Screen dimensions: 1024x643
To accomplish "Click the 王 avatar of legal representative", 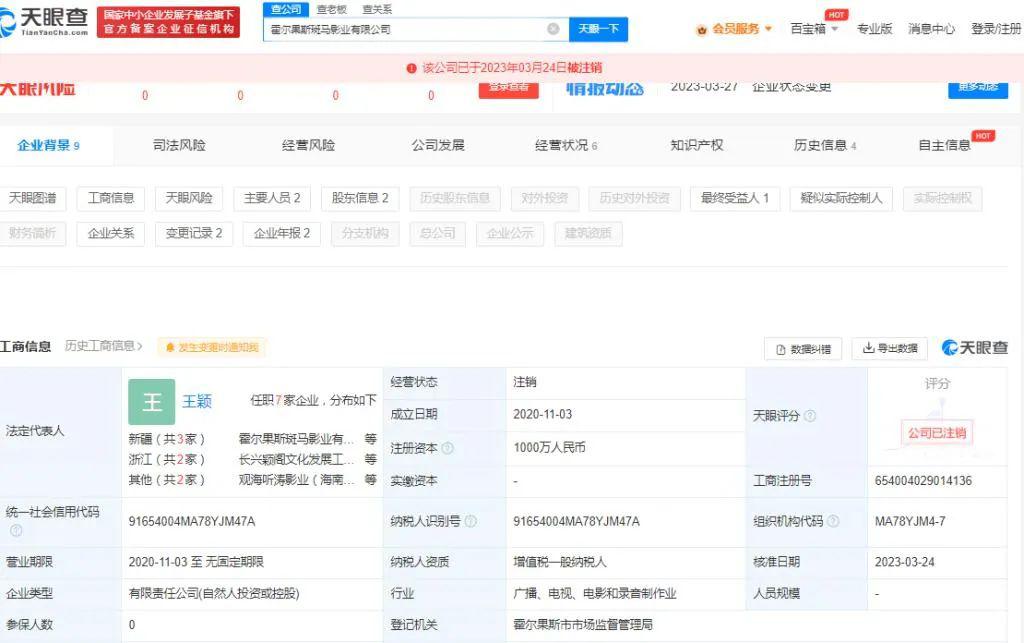I will (x=151, y=401).
